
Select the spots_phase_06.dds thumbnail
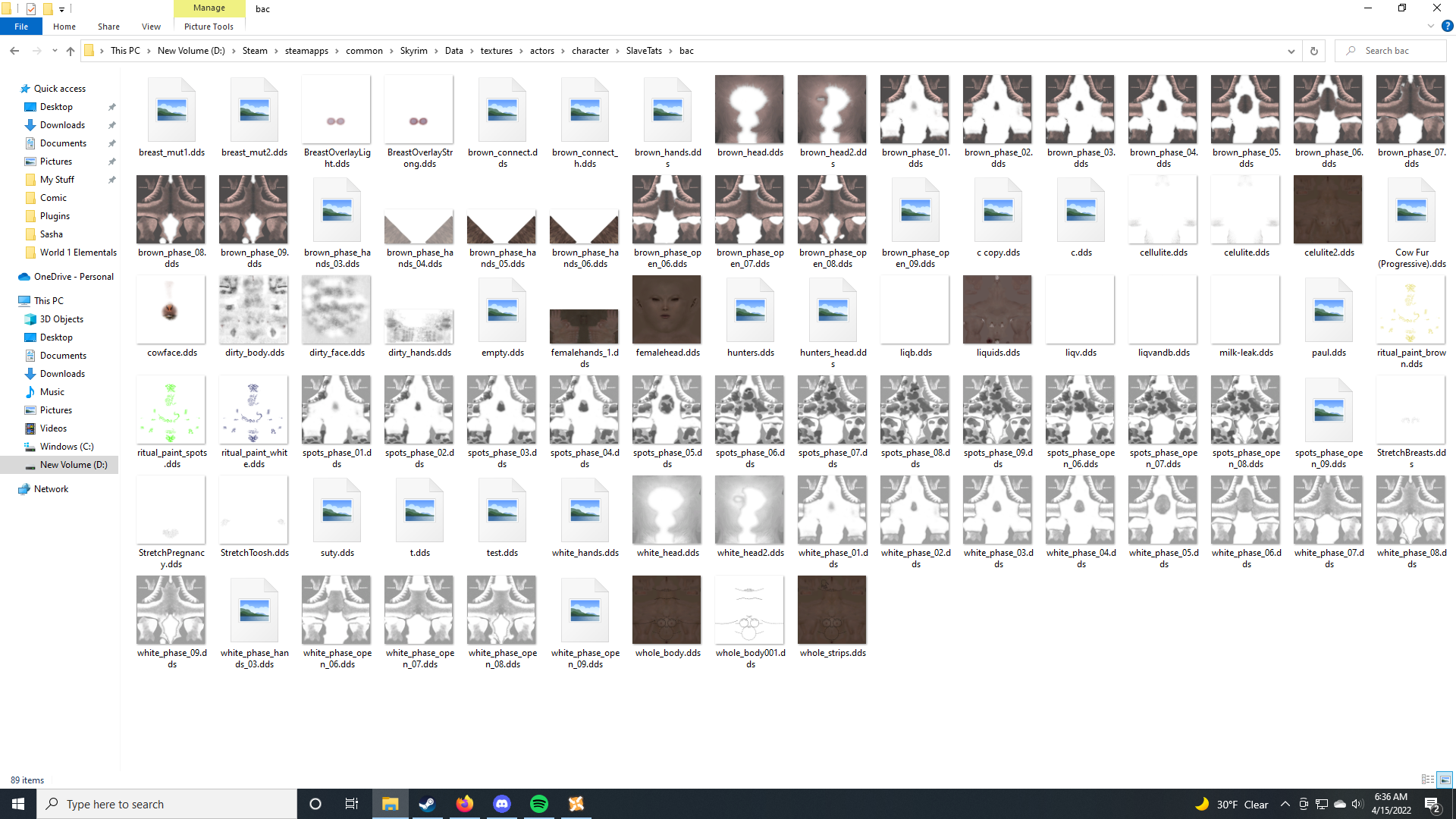(749, 409)
